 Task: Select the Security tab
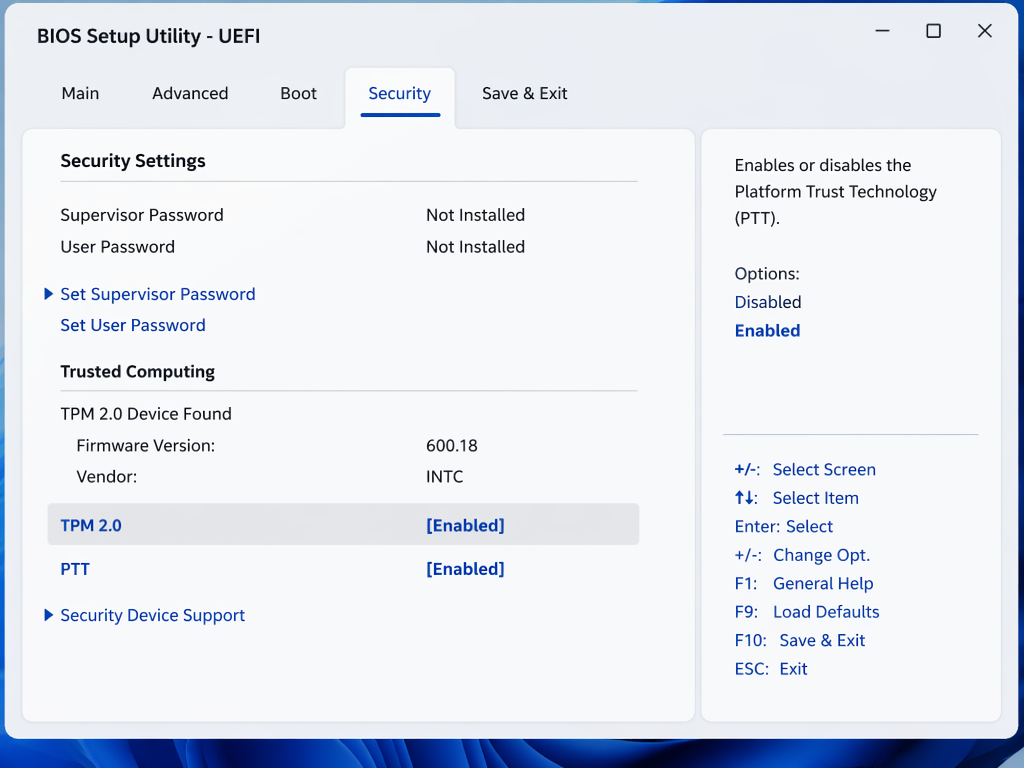pos(400,93)
